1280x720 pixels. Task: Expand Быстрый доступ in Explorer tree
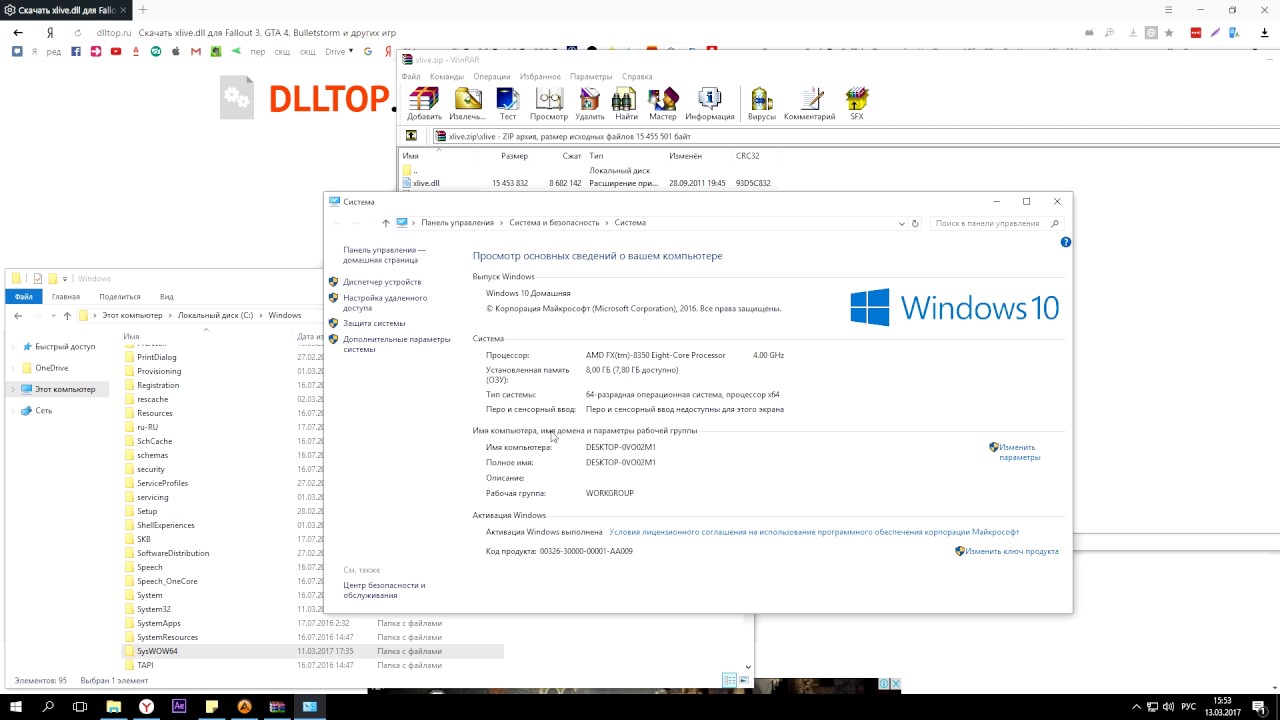13,347
